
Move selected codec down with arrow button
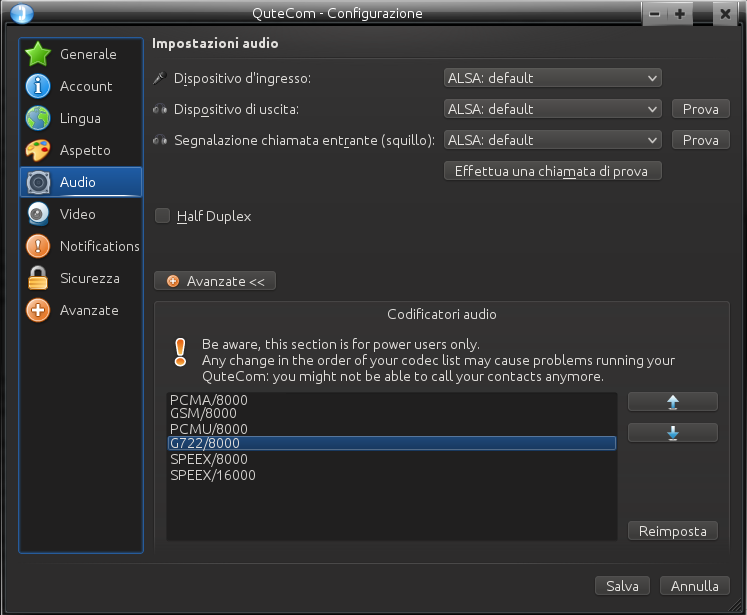(x=672, y=433)
